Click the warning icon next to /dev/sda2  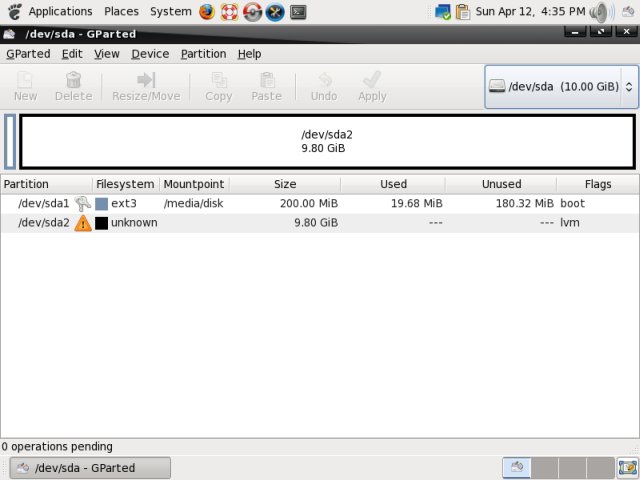[83, 223]
